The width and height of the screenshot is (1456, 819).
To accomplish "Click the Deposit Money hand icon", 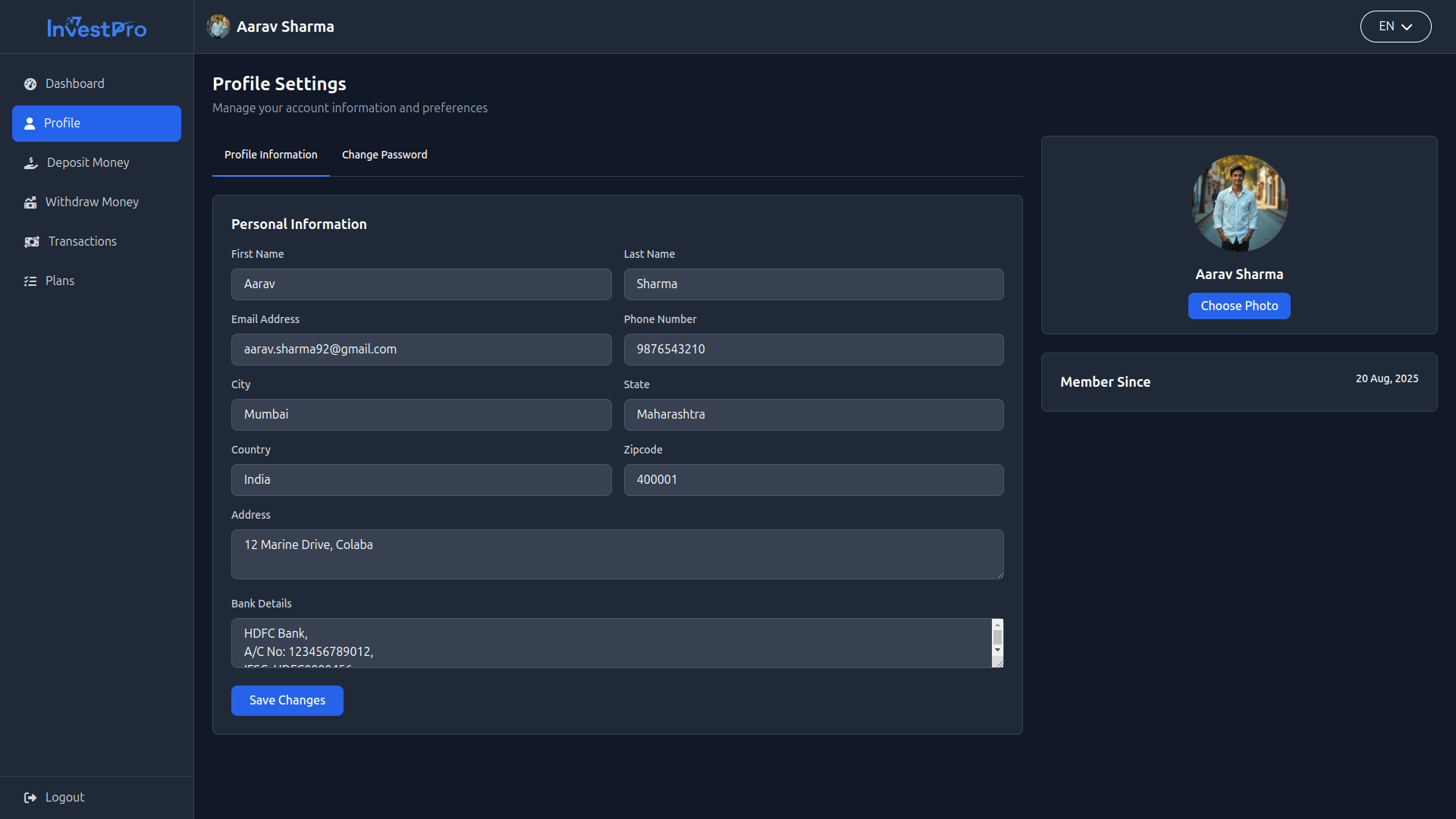I will (31, 163).
